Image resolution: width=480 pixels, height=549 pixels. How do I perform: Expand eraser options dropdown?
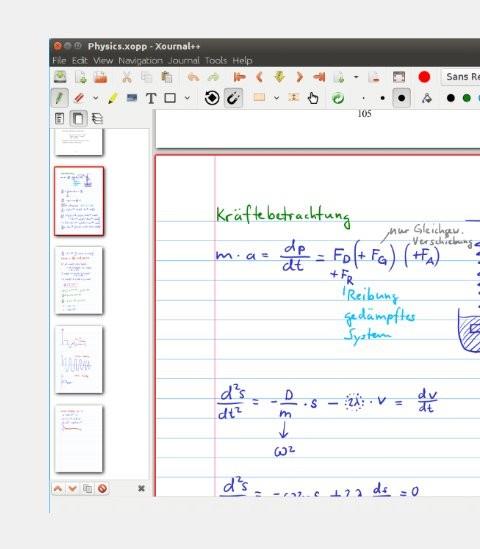coord(96,98)
